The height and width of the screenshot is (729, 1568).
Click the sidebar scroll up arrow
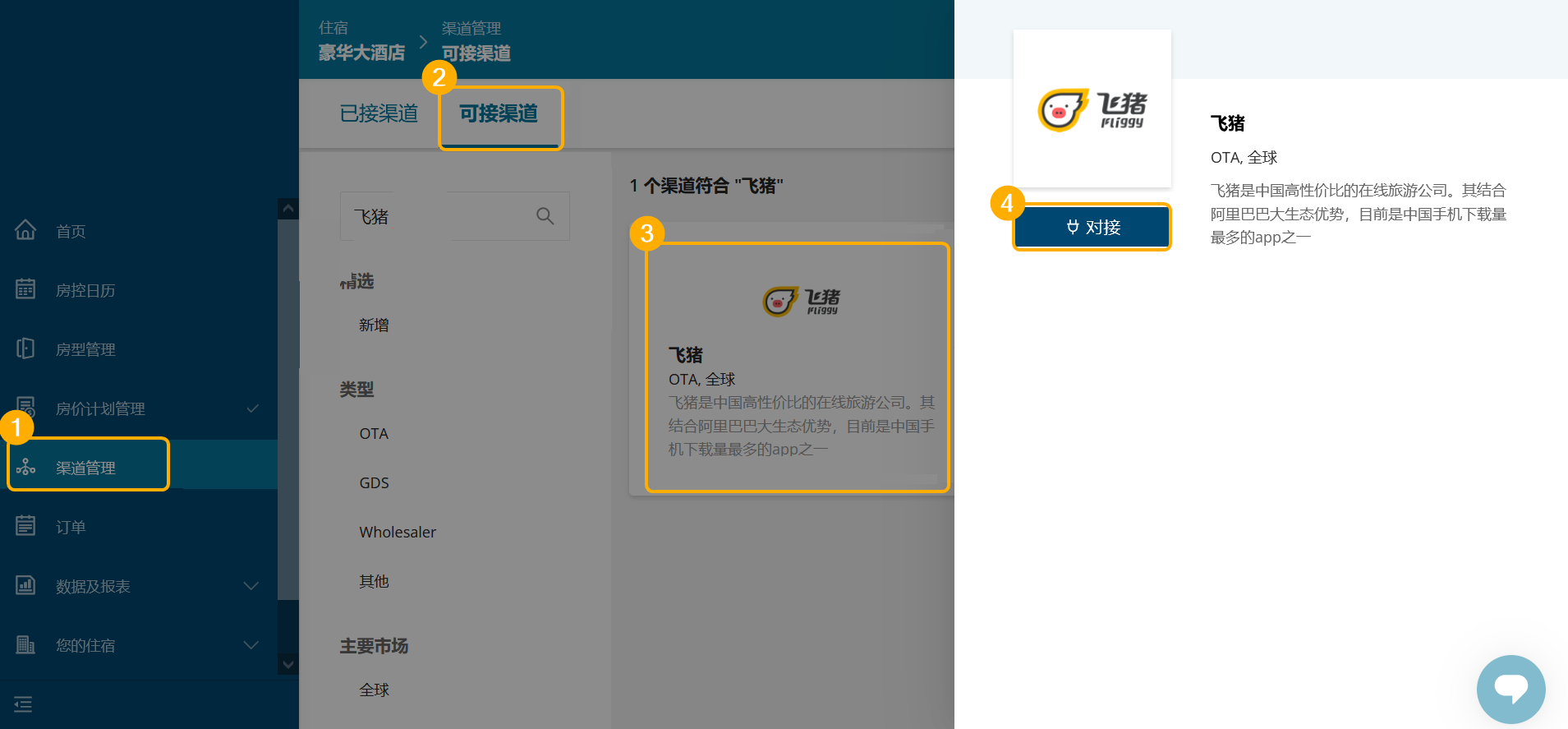(288, 209)
